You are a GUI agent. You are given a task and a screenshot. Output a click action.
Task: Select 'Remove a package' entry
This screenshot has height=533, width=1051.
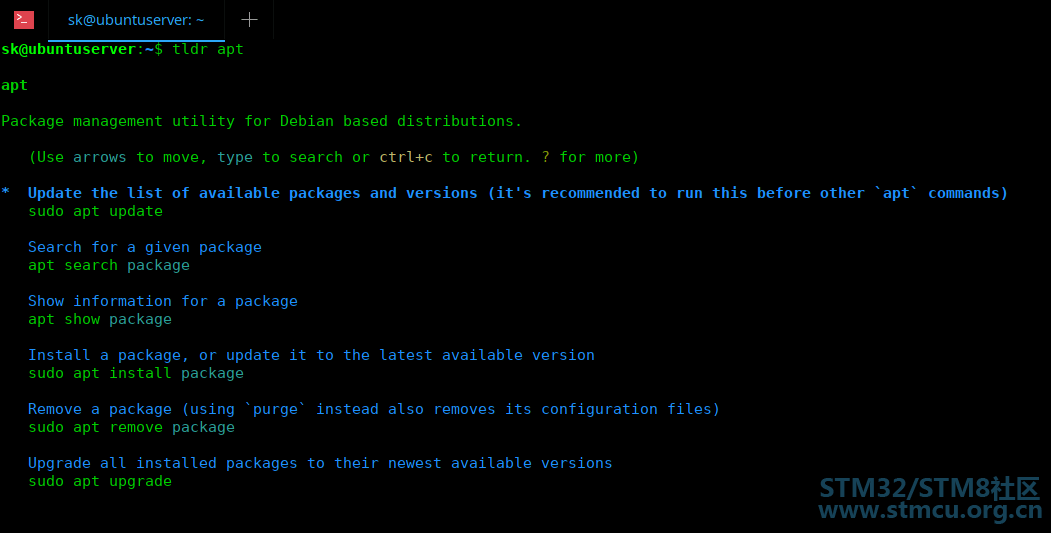pyautogui.click(x=374, y=409)
